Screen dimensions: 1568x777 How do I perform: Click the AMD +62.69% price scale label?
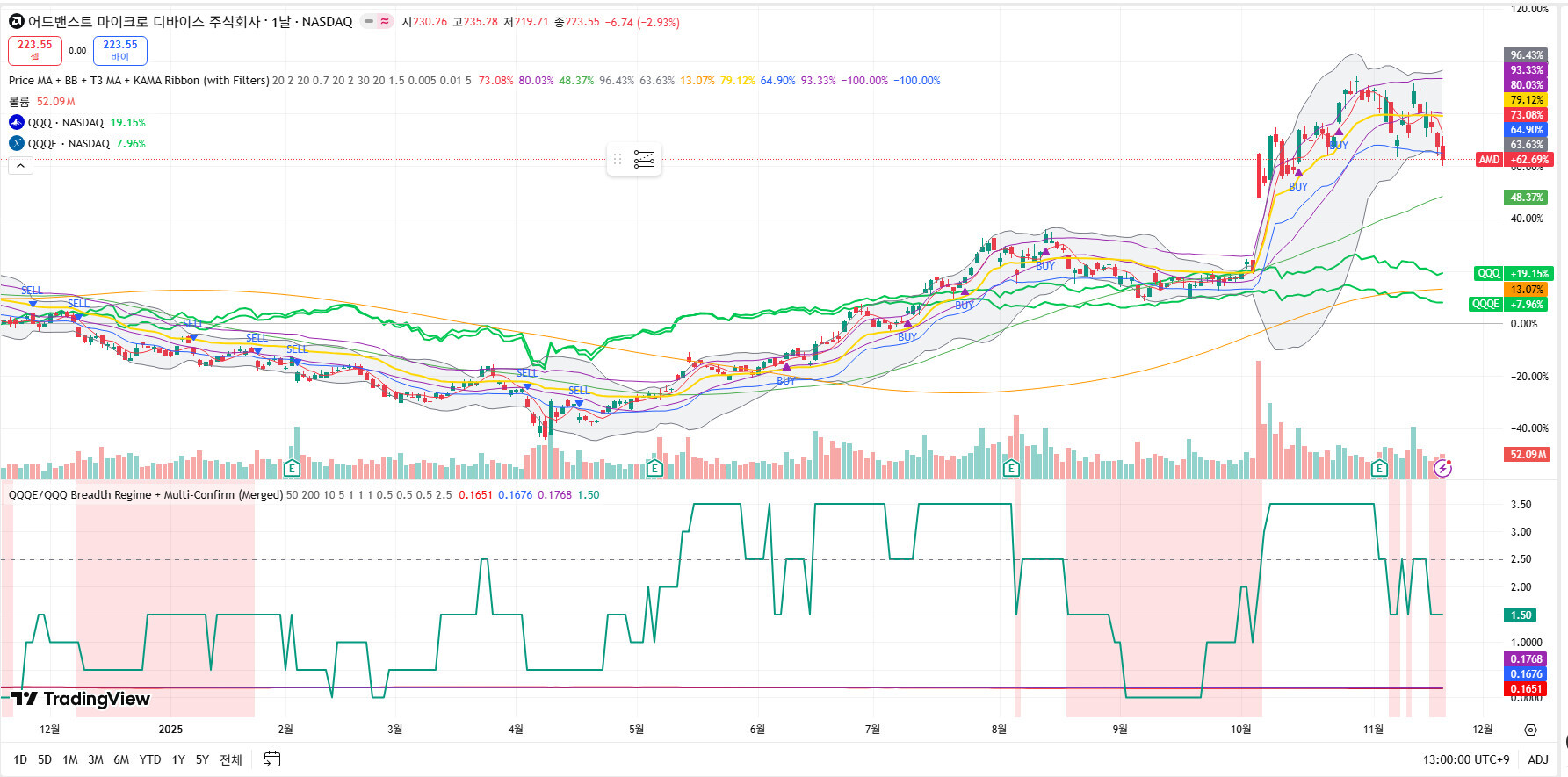pos(1514,160)
